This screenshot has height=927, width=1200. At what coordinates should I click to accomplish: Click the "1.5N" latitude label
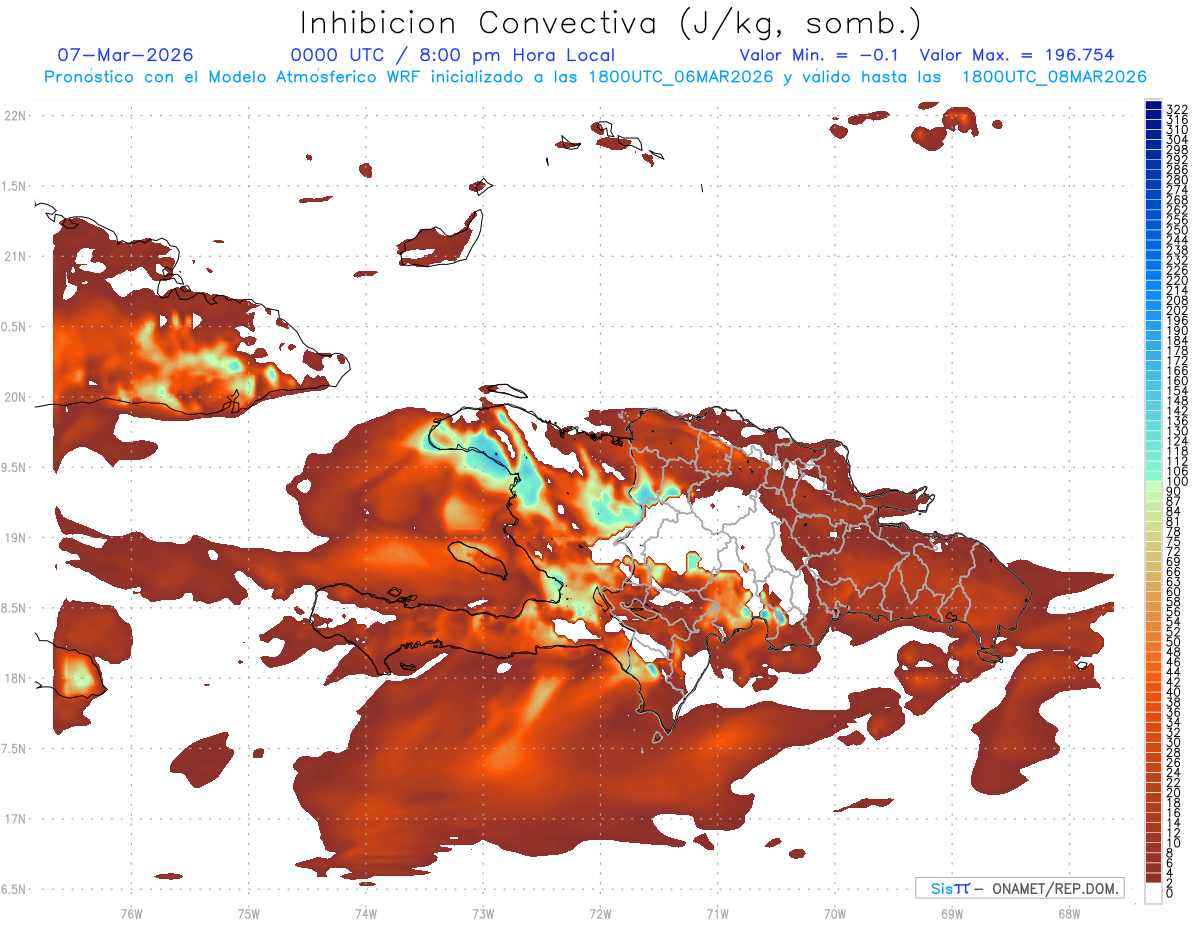[x=15, y=186]
